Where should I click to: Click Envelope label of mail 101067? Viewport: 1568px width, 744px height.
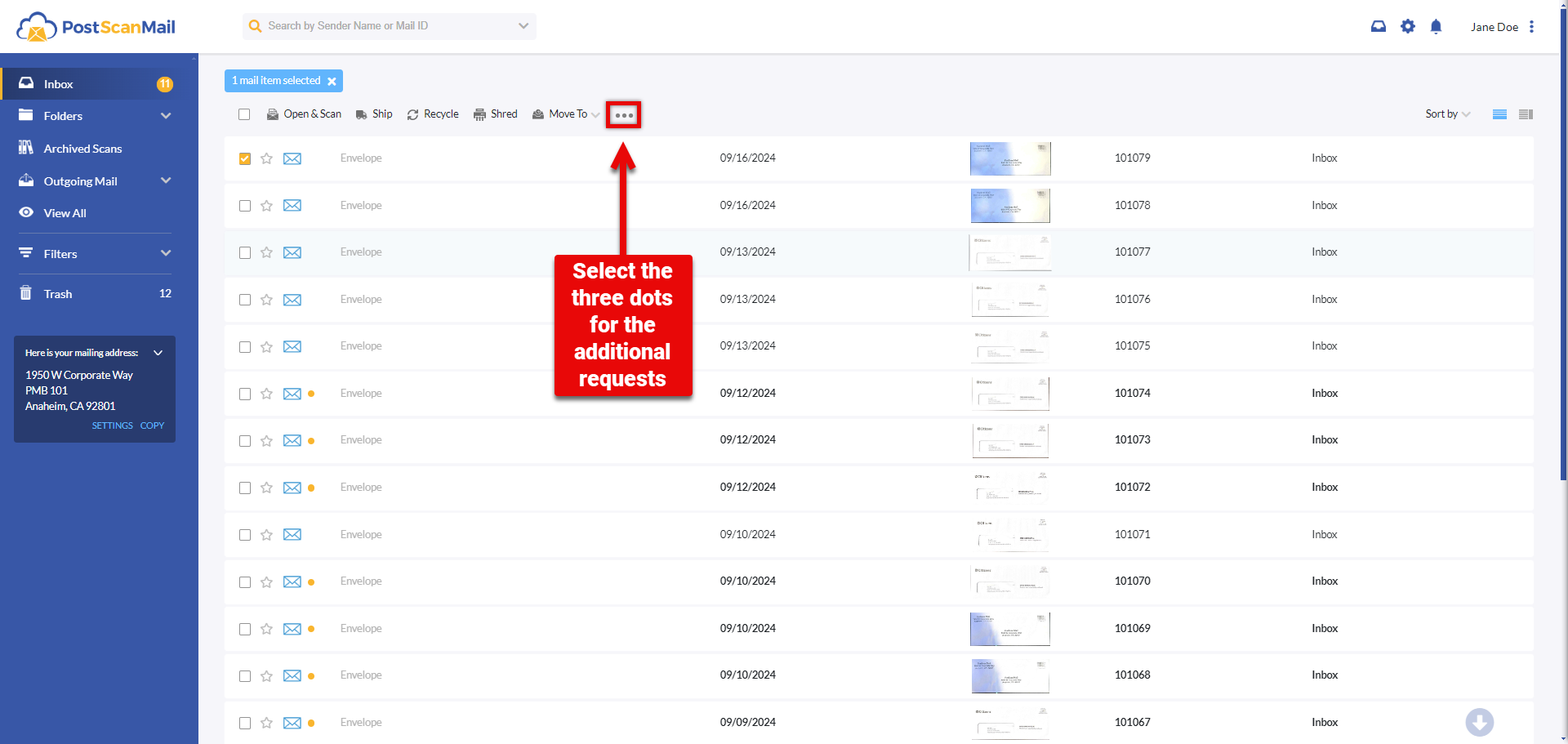(361, 723)
